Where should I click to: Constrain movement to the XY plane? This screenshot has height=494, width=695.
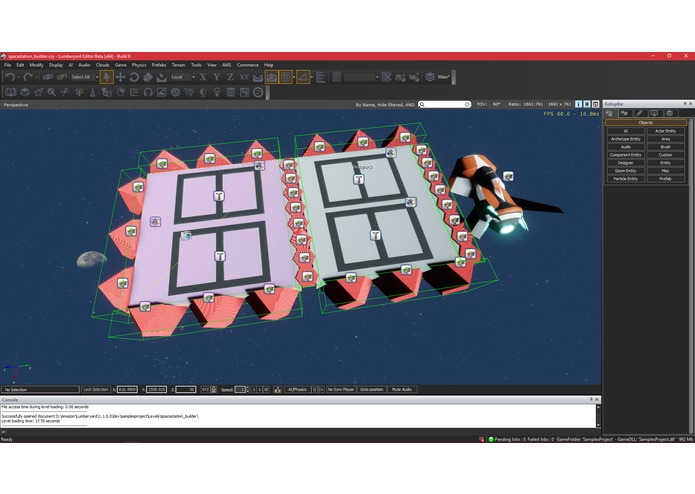click(244, 77)
